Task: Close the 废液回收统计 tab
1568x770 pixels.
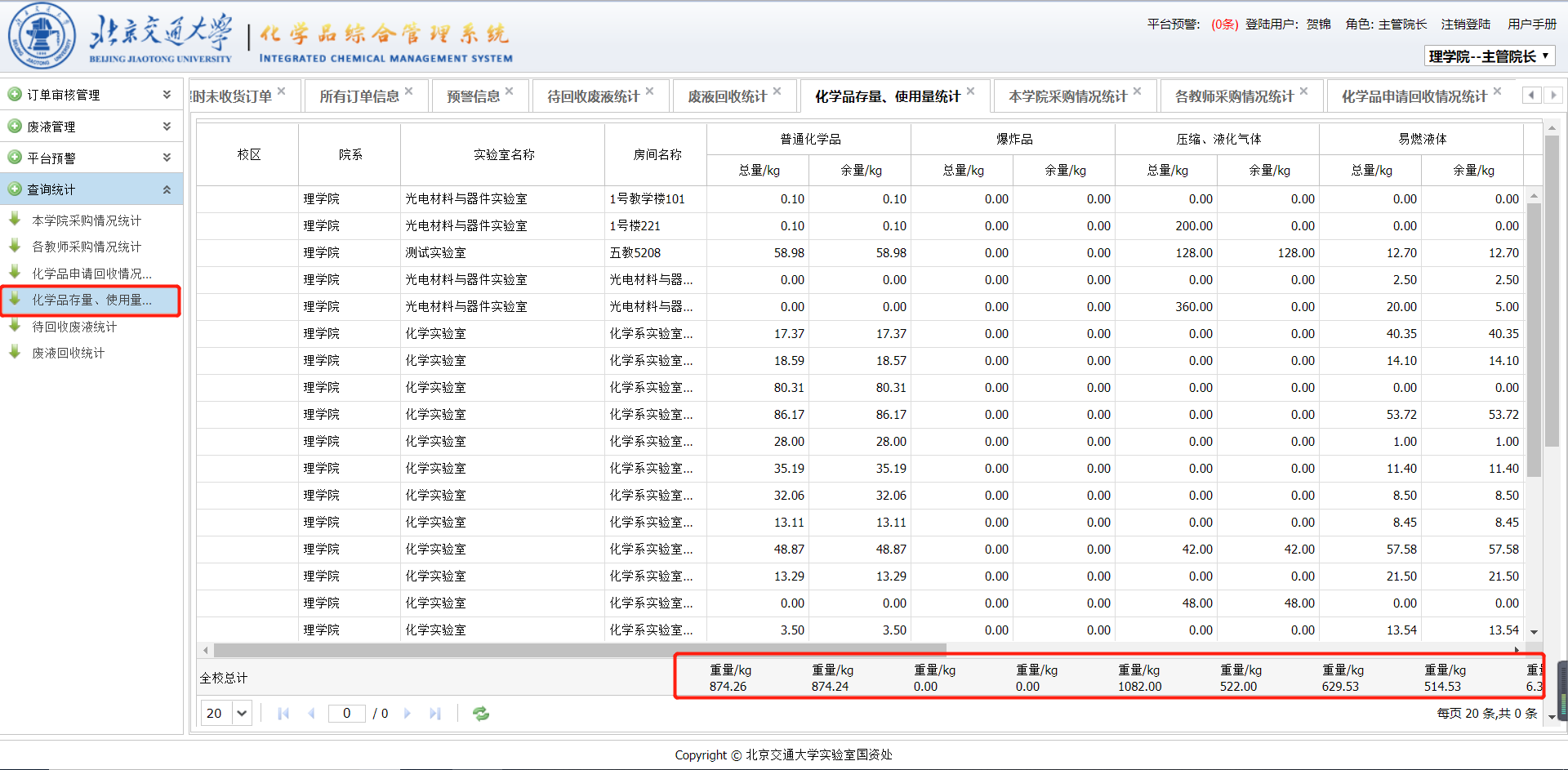Action: pyautogui.click(x=777, y=91)
